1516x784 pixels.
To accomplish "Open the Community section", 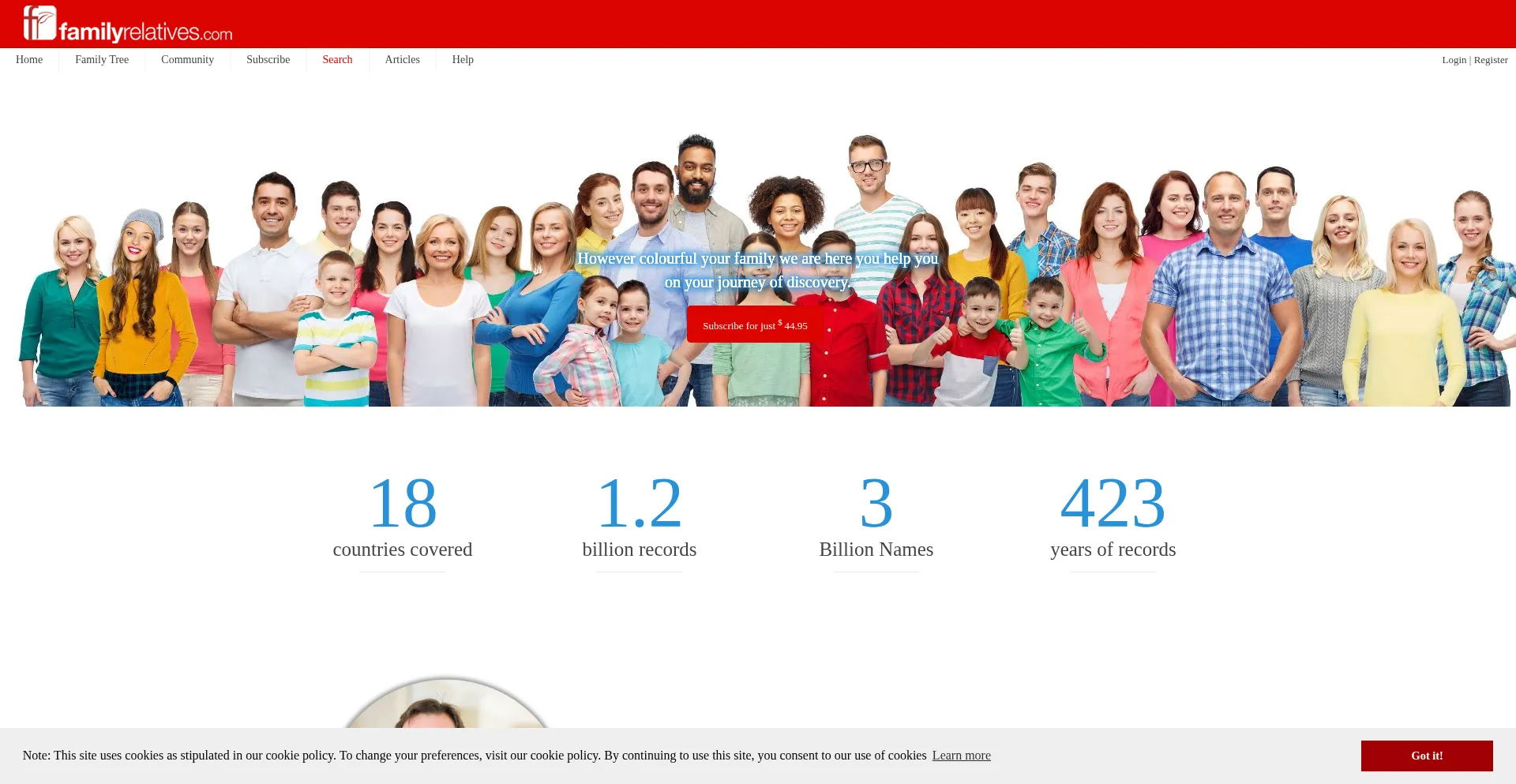I will (187, 60).
